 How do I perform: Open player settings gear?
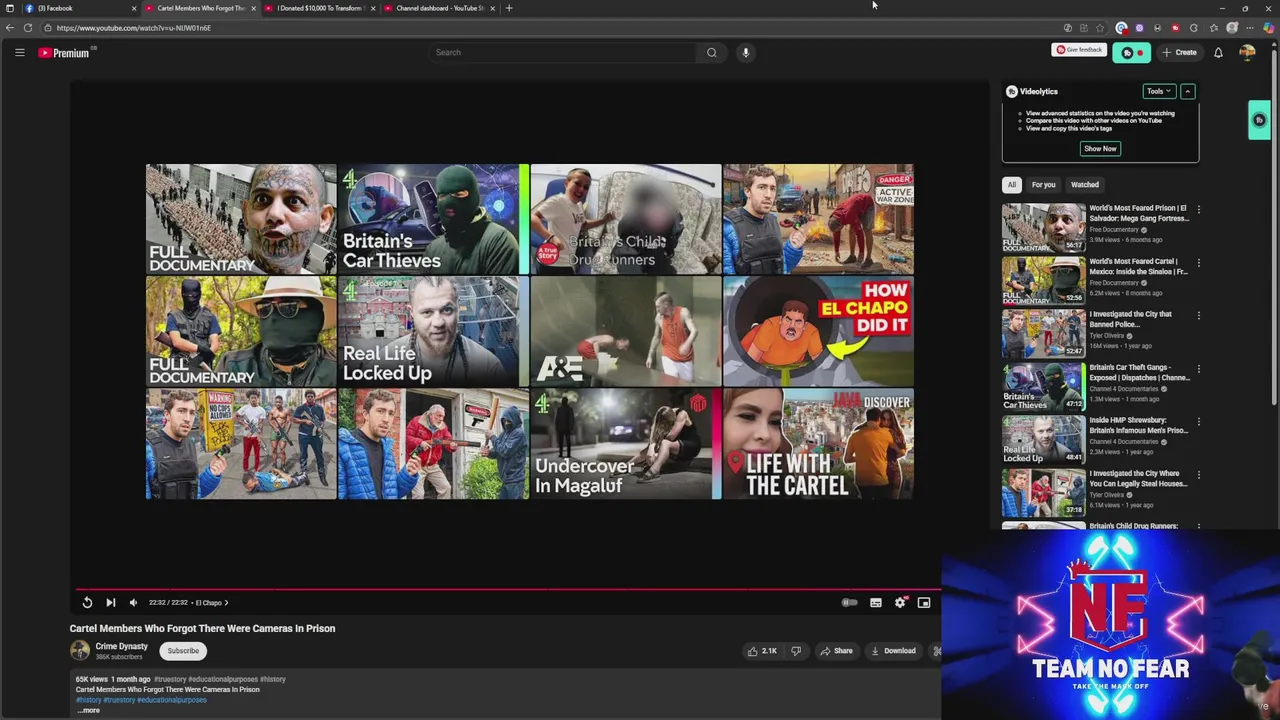point(900,602)
